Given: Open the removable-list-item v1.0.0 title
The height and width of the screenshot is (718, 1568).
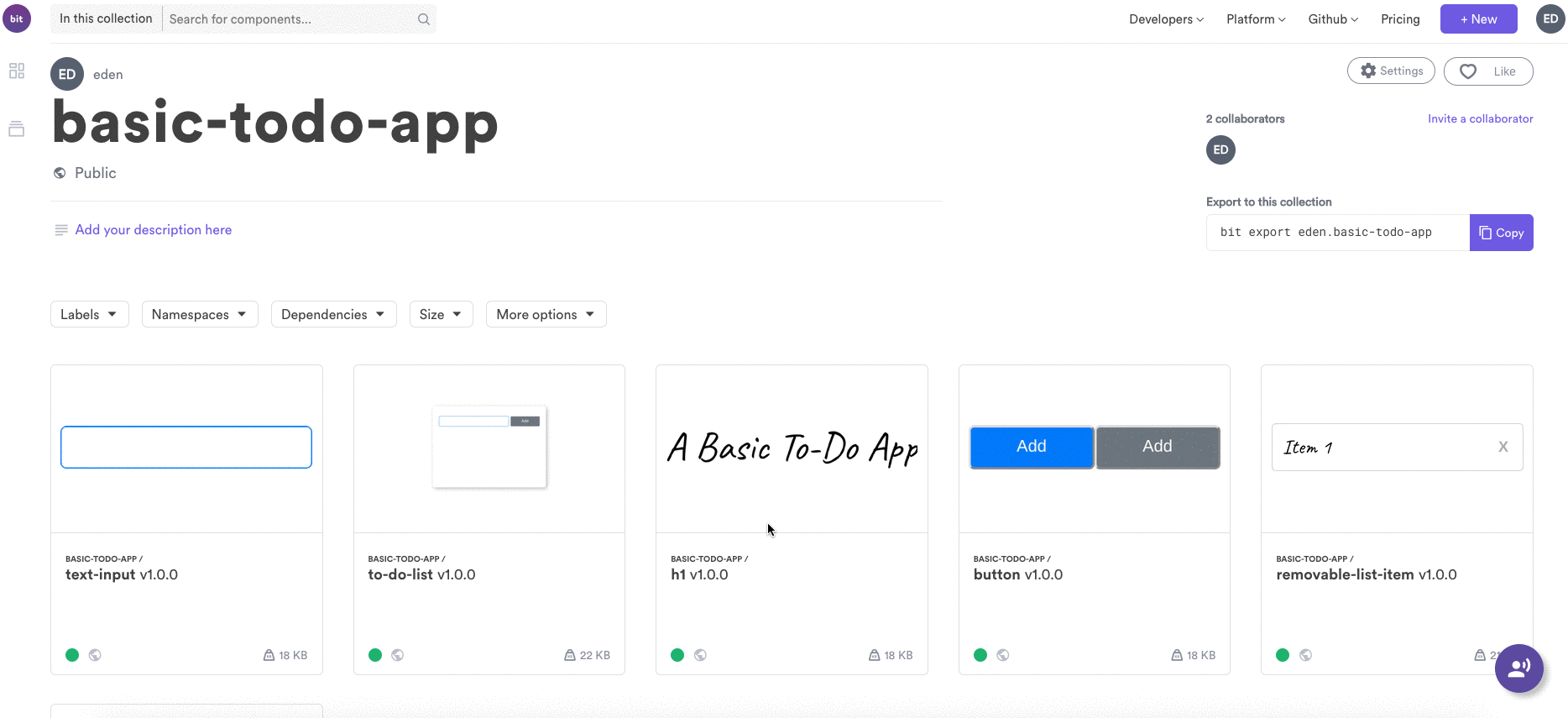Looking at the screenshot, I should (x=1367, y=575).
